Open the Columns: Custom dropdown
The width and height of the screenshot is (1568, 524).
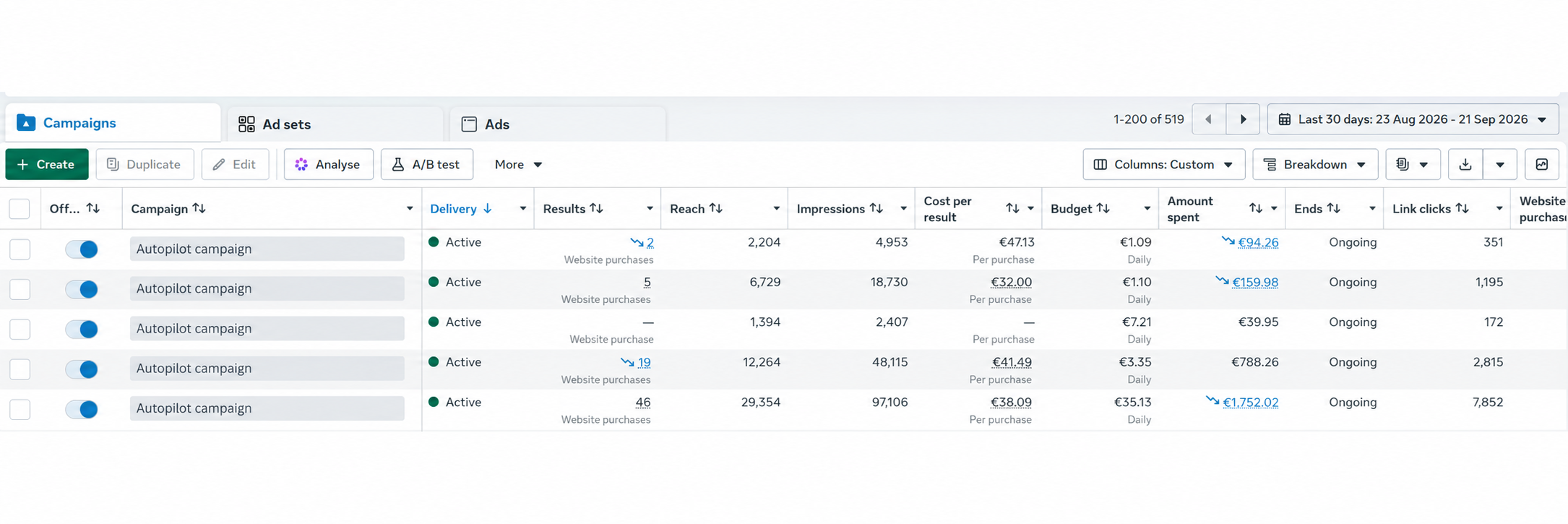1163,164
